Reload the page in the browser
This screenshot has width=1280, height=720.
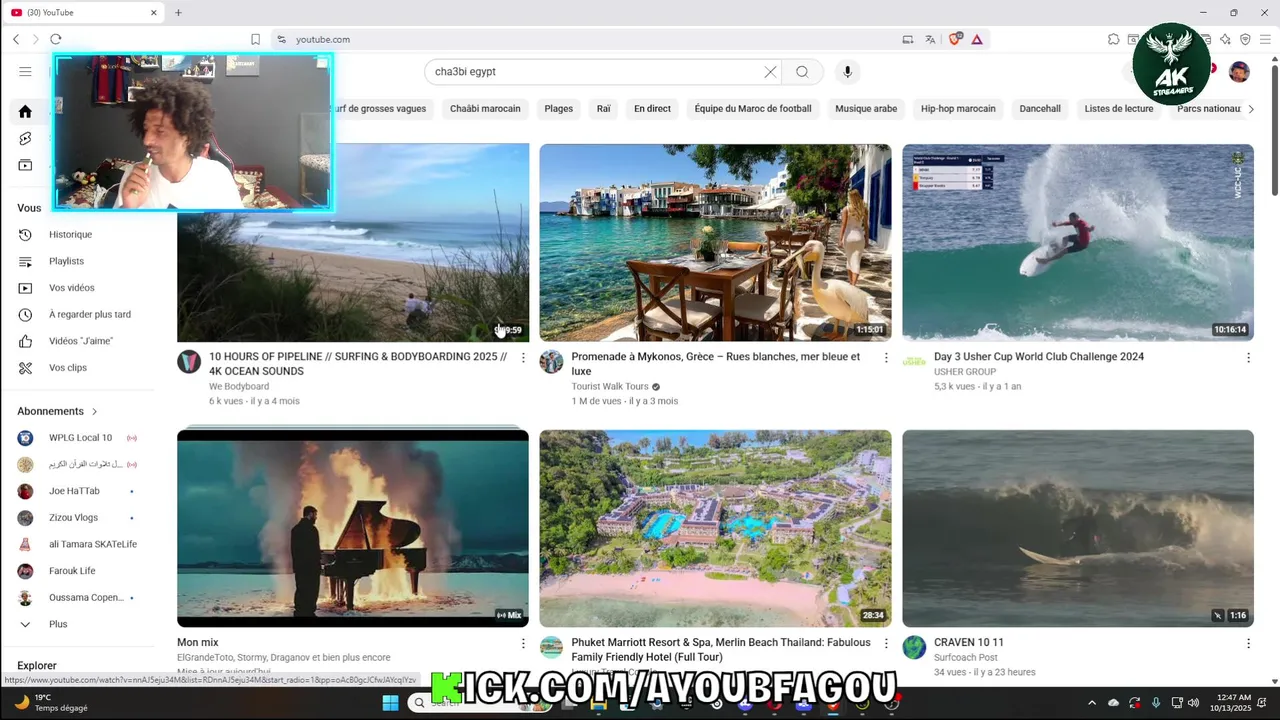pos(56,39)
